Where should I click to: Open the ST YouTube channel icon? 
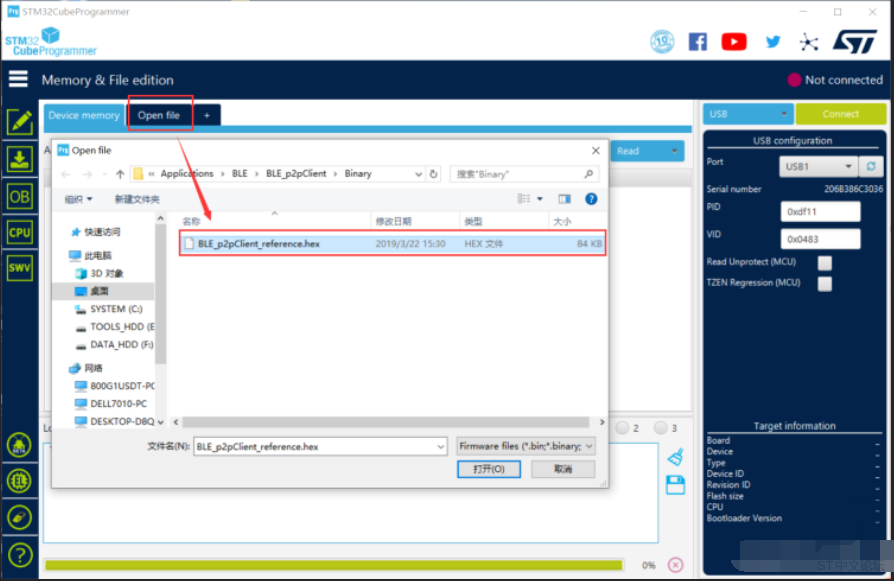[734, 42]
